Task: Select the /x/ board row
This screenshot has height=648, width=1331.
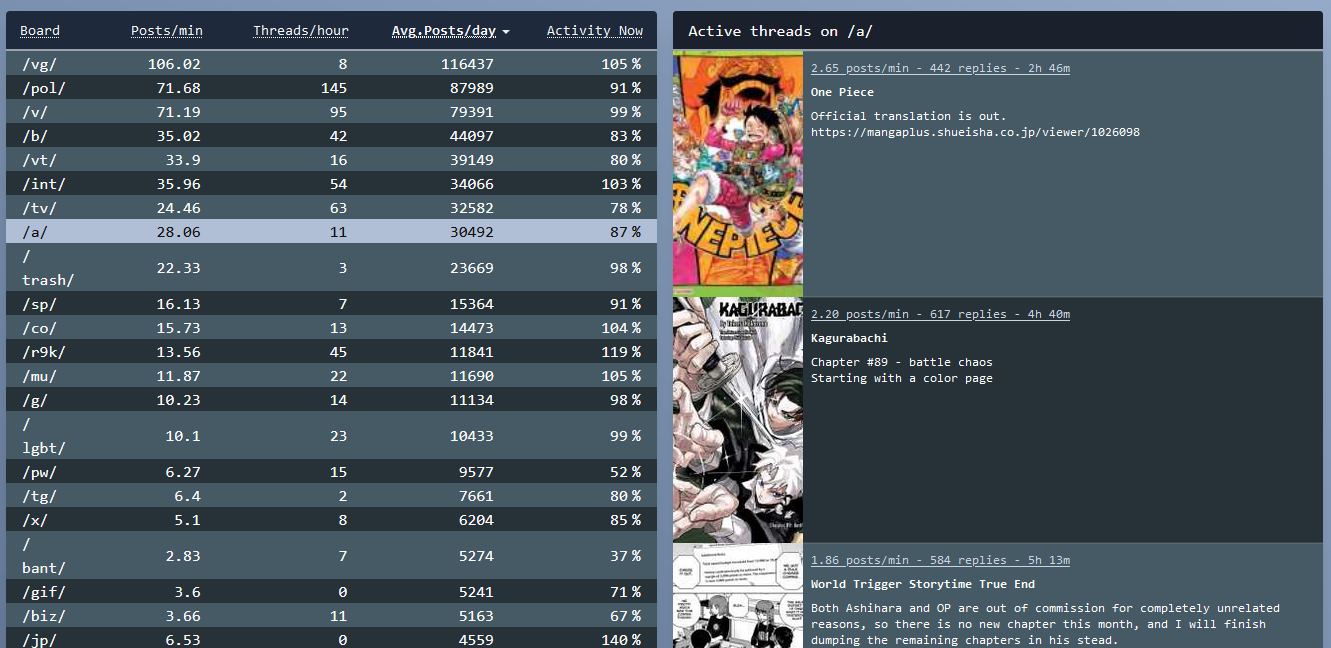Action: coord(332,519)
